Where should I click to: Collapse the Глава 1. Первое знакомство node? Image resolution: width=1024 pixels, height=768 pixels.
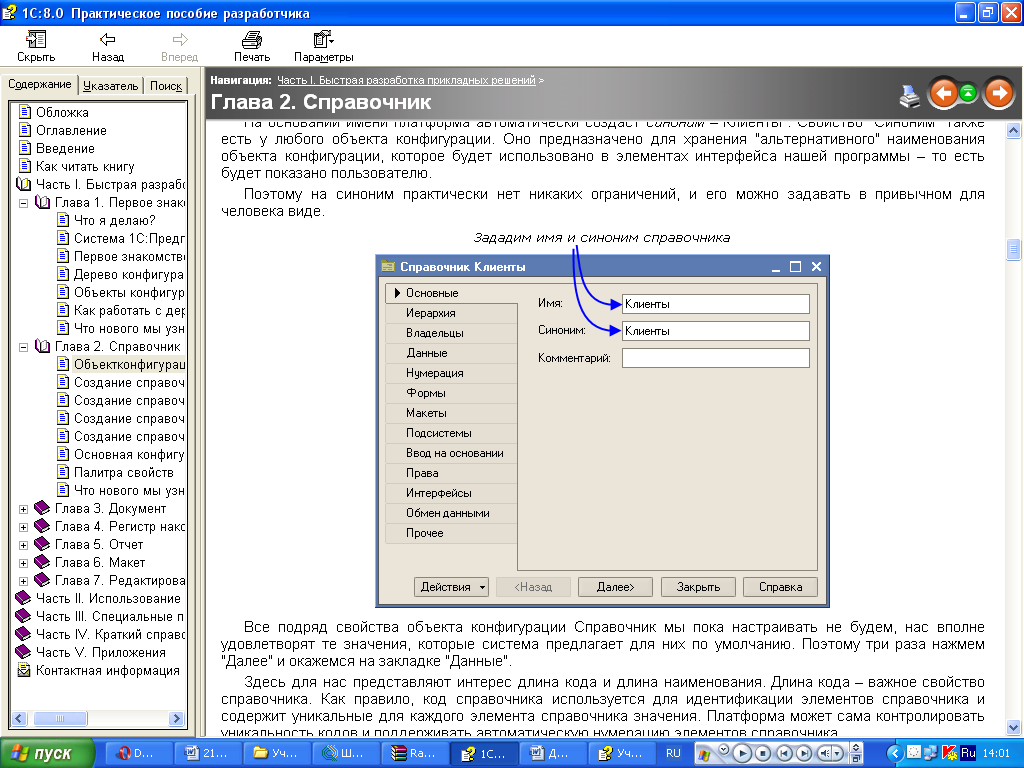point(24,203)
